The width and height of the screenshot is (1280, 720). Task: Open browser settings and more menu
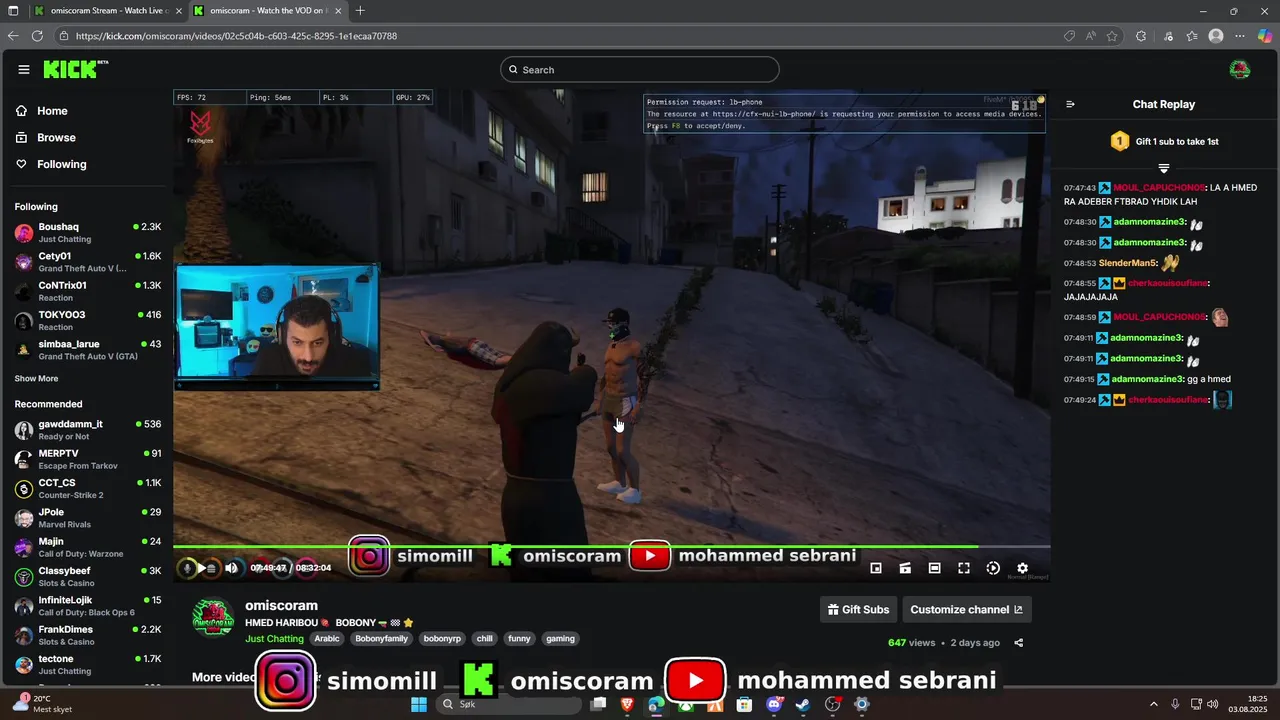[x=1240, y=36]
